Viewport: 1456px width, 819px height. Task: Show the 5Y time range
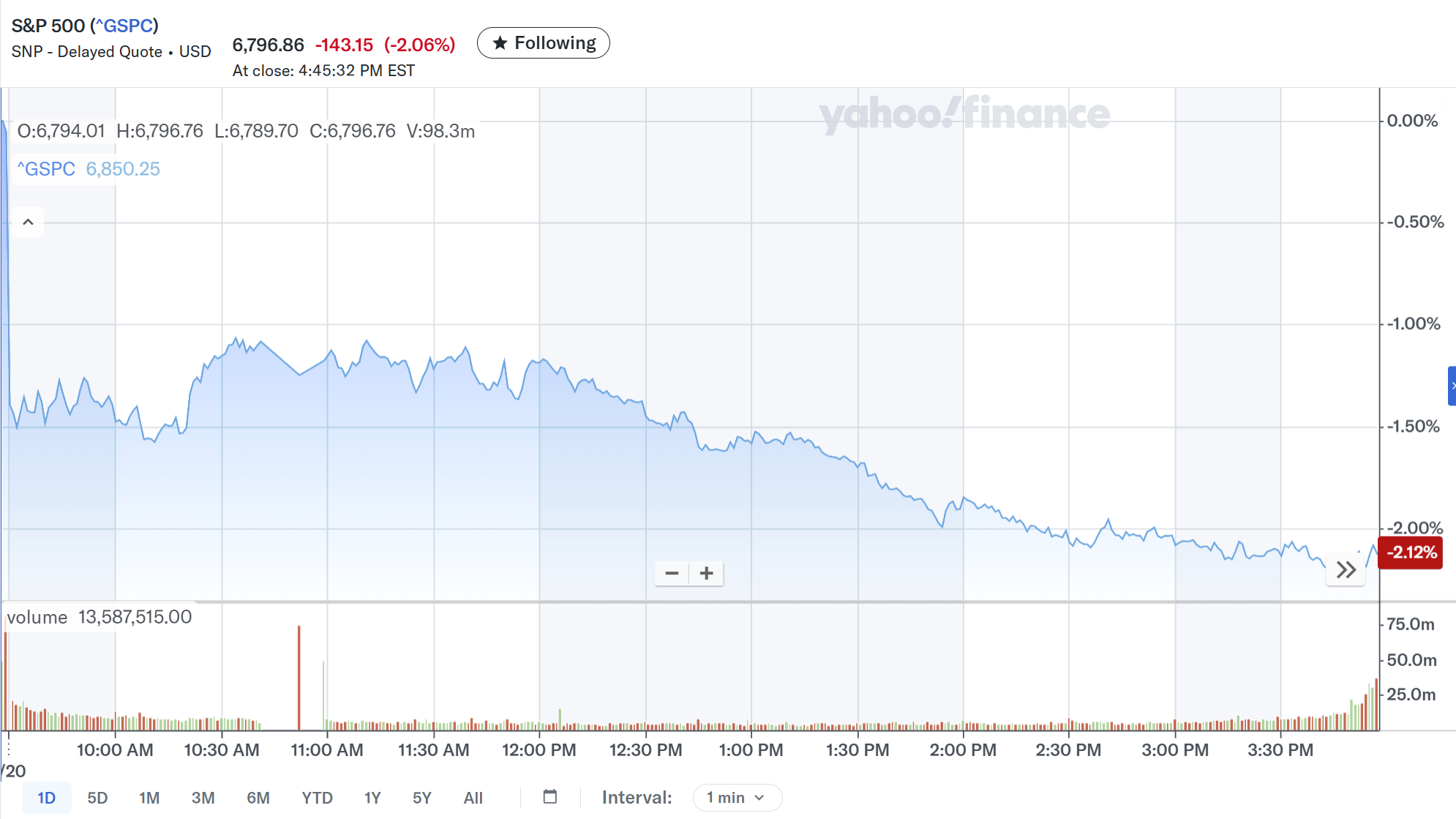click(422, 798)
